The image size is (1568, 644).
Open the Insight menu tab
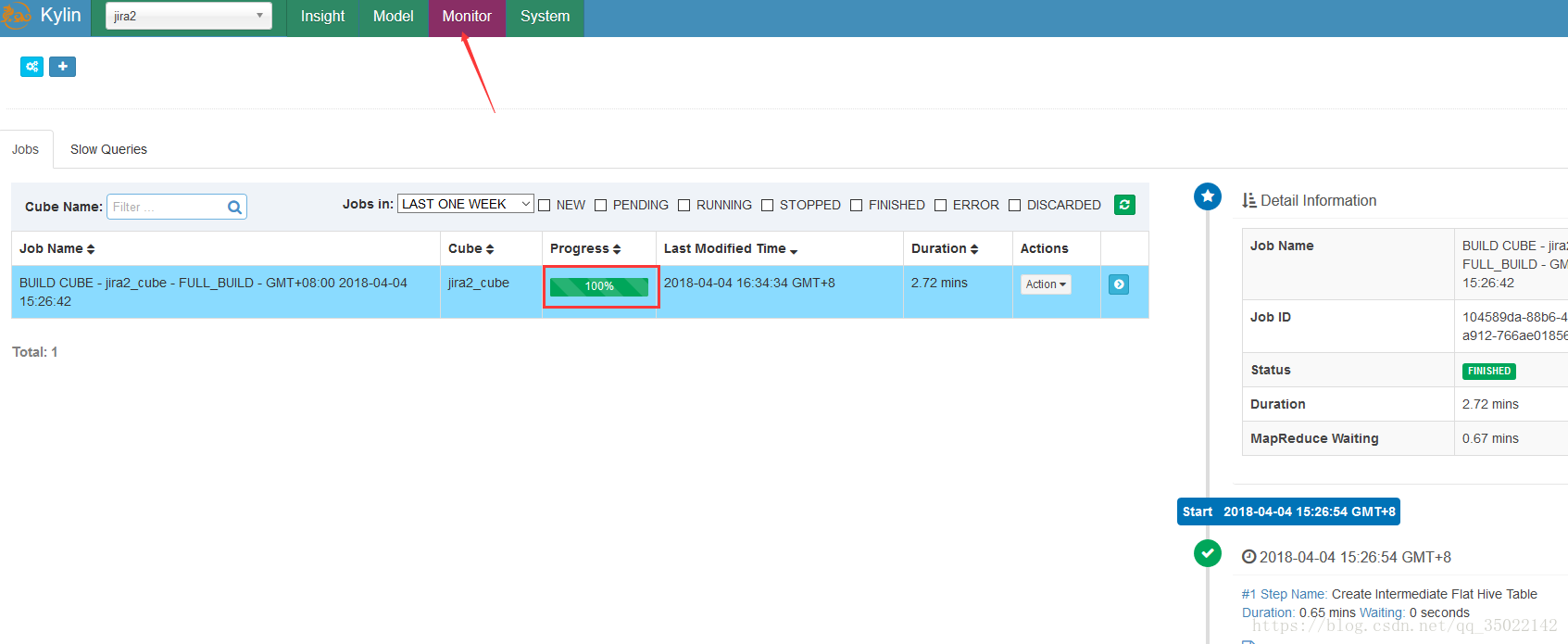point(322,17)
